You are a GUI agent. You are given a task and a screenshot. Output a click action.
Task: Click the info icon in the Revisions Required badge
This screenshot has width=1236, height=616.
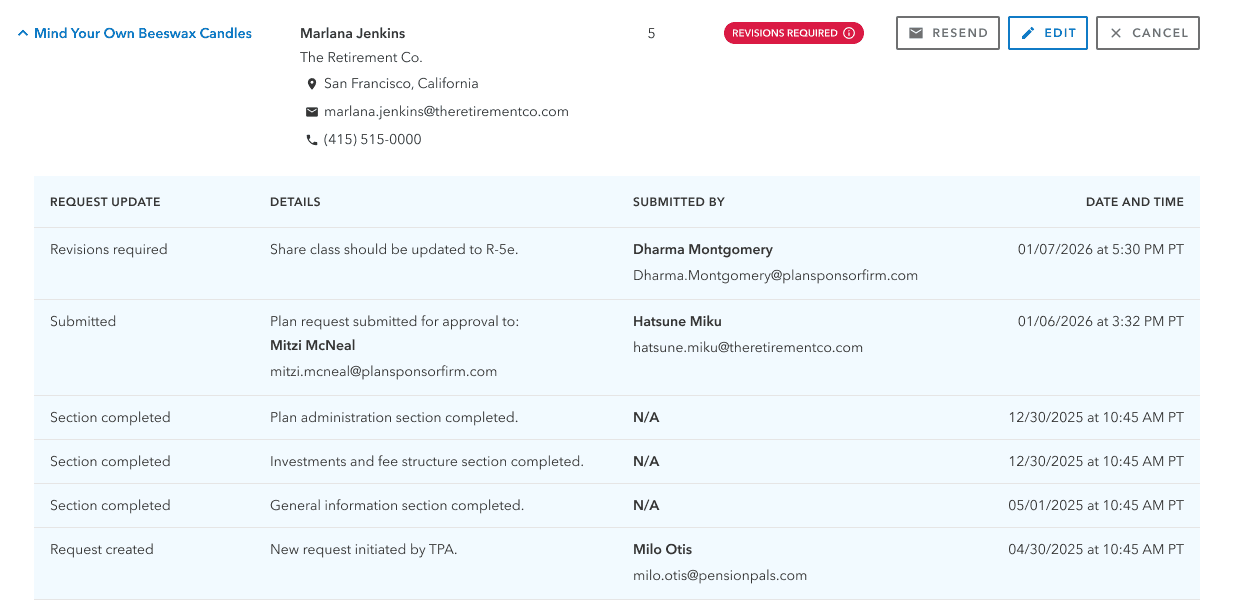pyautogui.click(x=849, y=33)
